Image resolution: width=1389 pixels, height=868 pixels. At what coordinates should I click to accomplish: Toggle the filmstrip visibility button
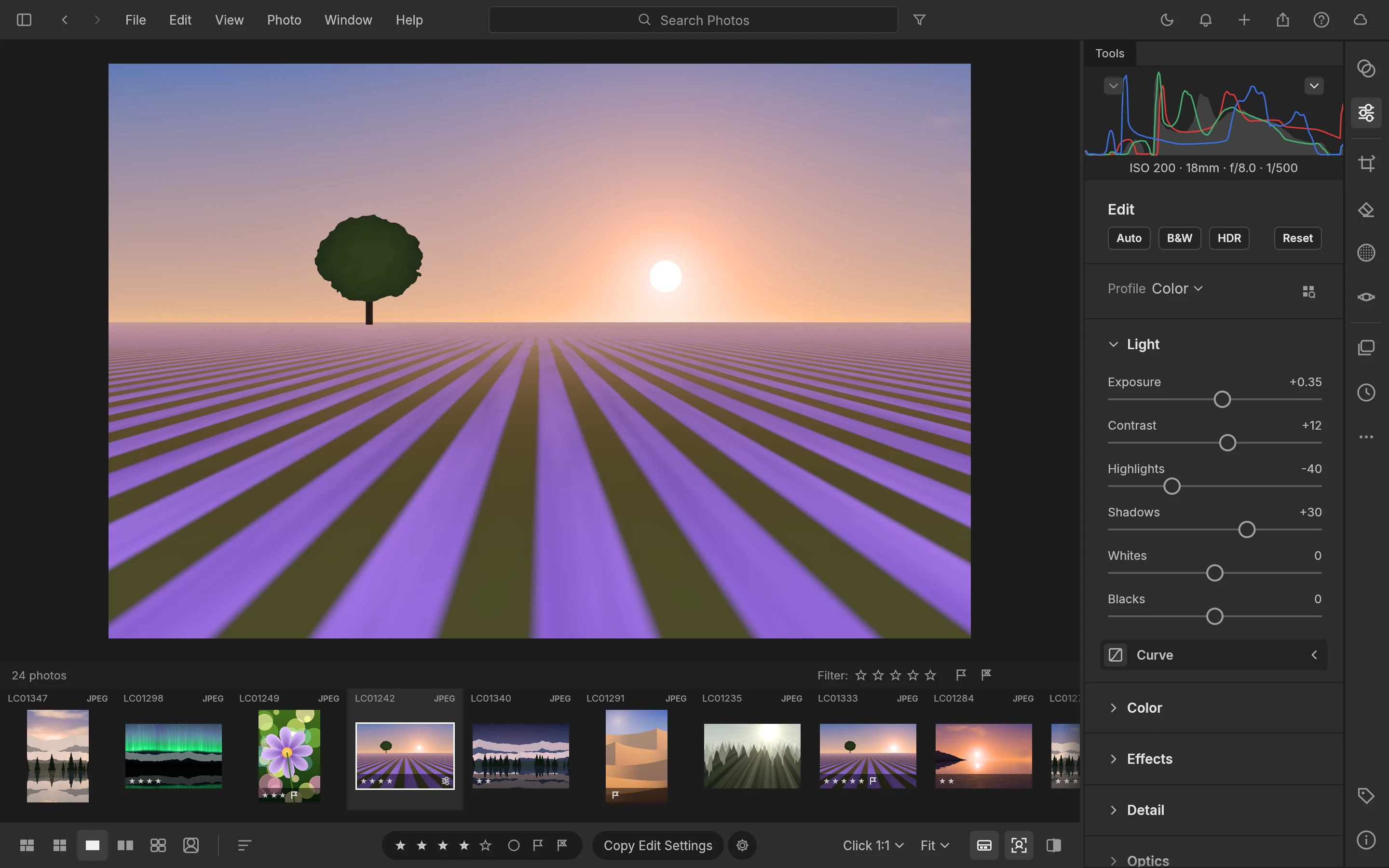[x=984, y=845]
